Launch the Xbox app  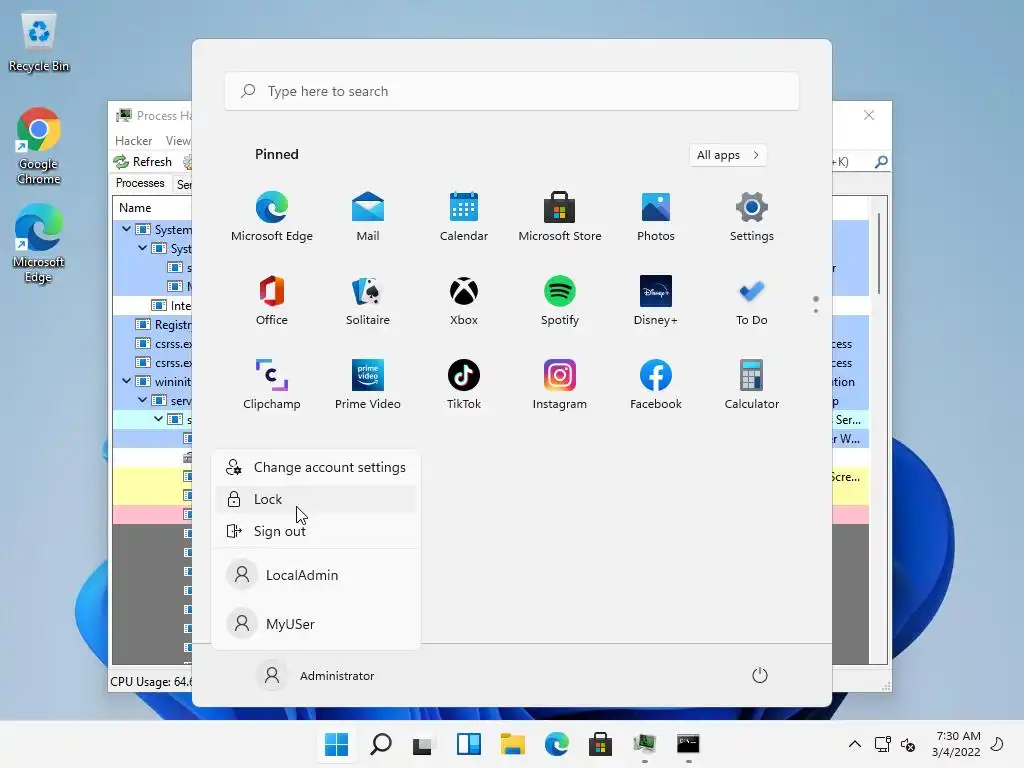click(x=464, y=300)
